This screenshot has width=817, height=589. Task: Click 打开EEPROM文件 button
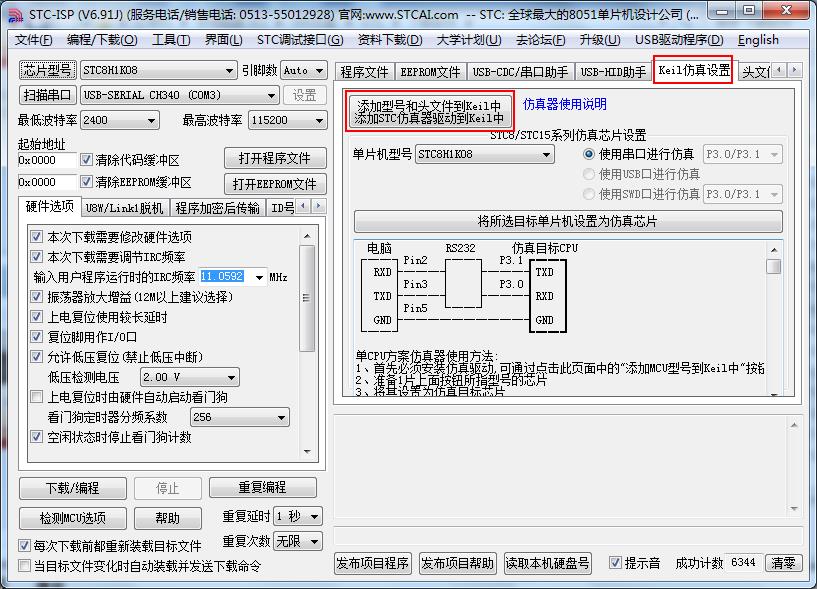pos(275,183)
